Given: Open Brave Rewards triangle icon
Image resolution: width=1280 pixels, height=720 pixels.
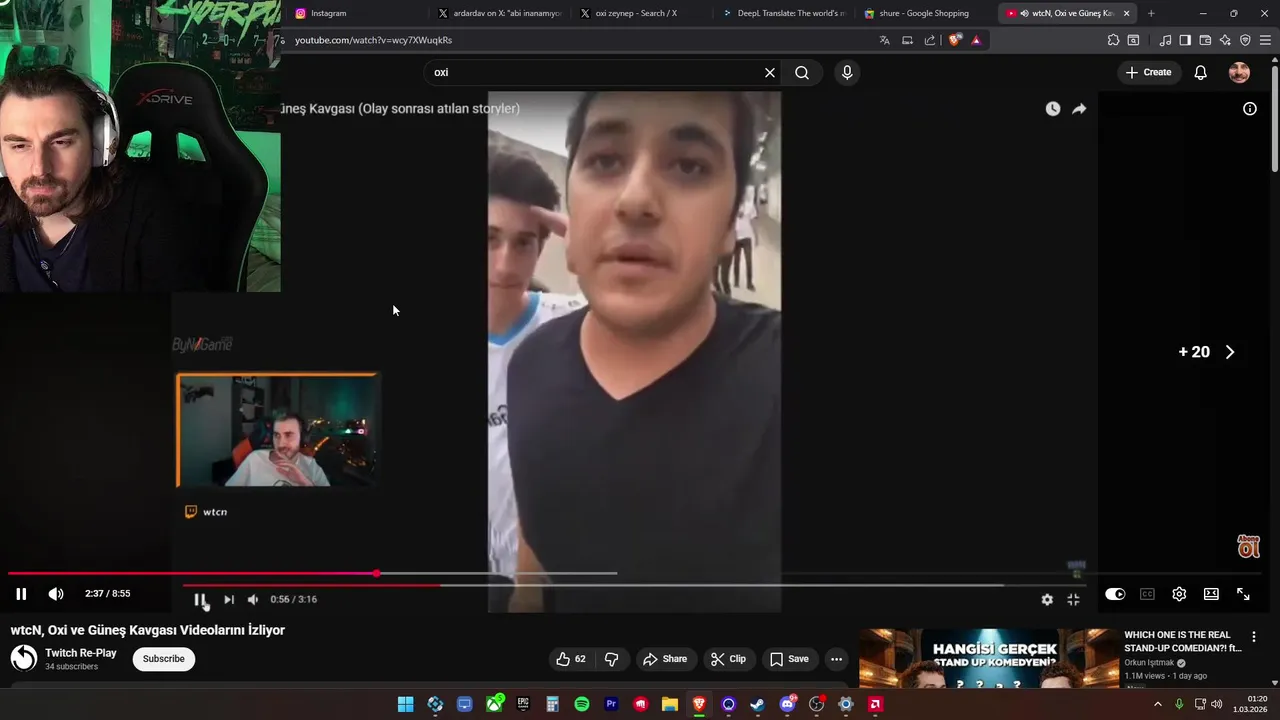Looking at the screenshot, I should tap(976, 40).
